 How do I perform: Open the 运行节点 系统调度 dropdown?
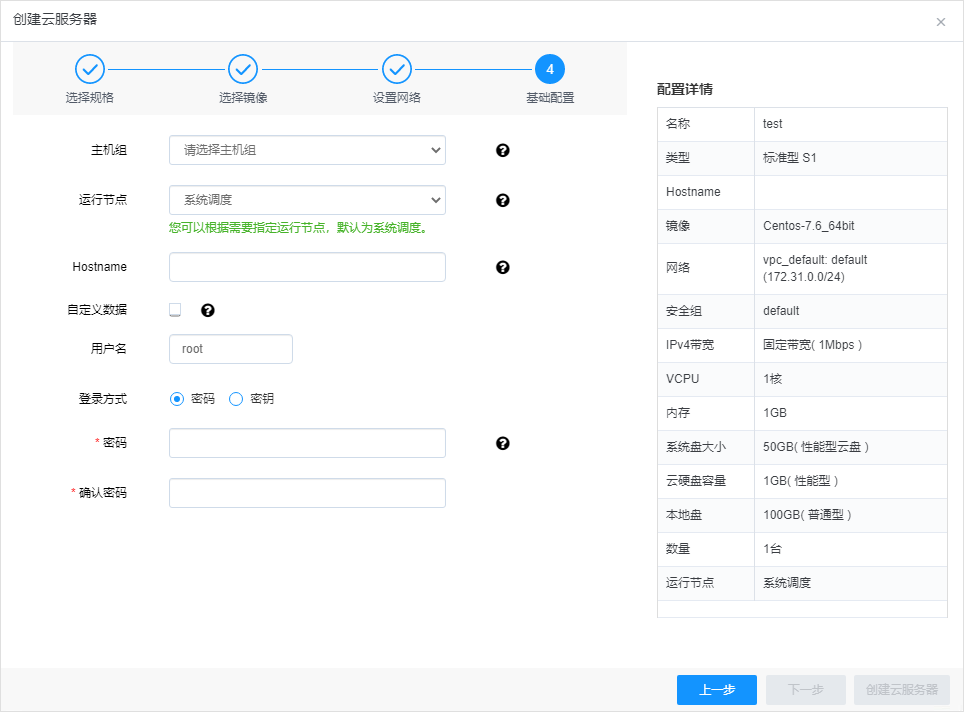pyautogui.click(x=307, y=200)
